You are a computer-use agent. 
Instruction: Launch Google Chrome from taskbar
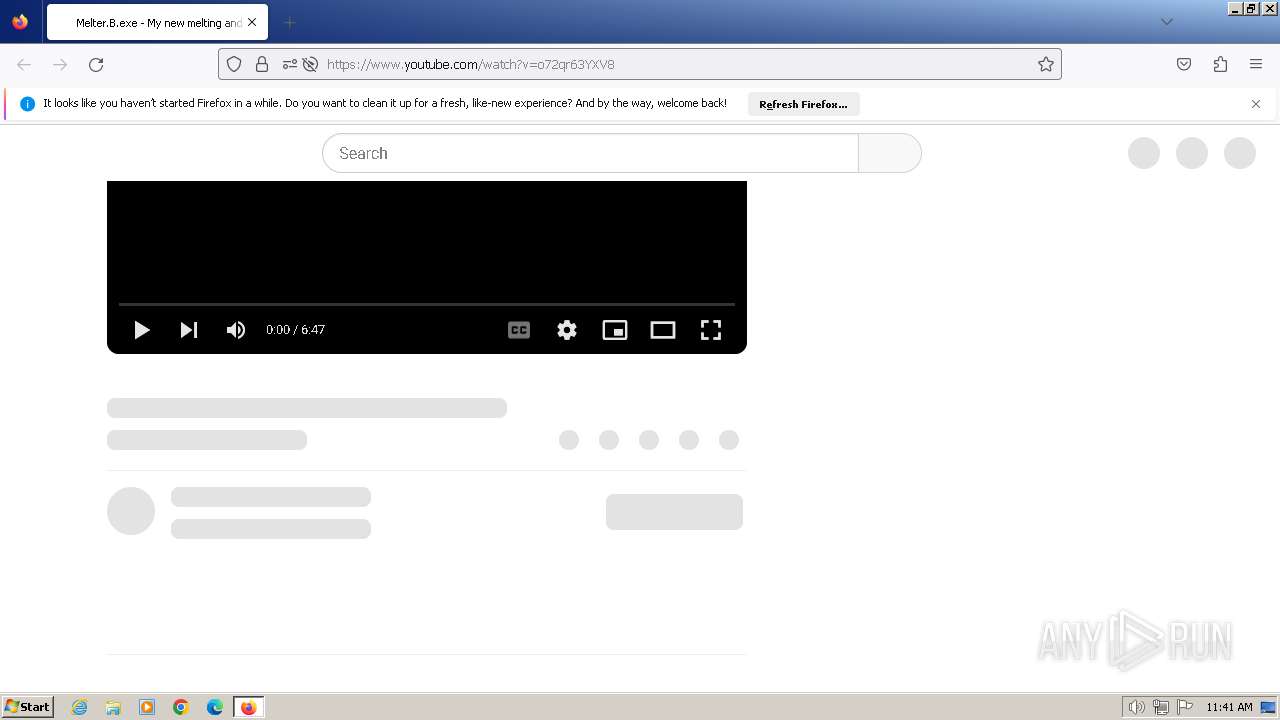181,707
